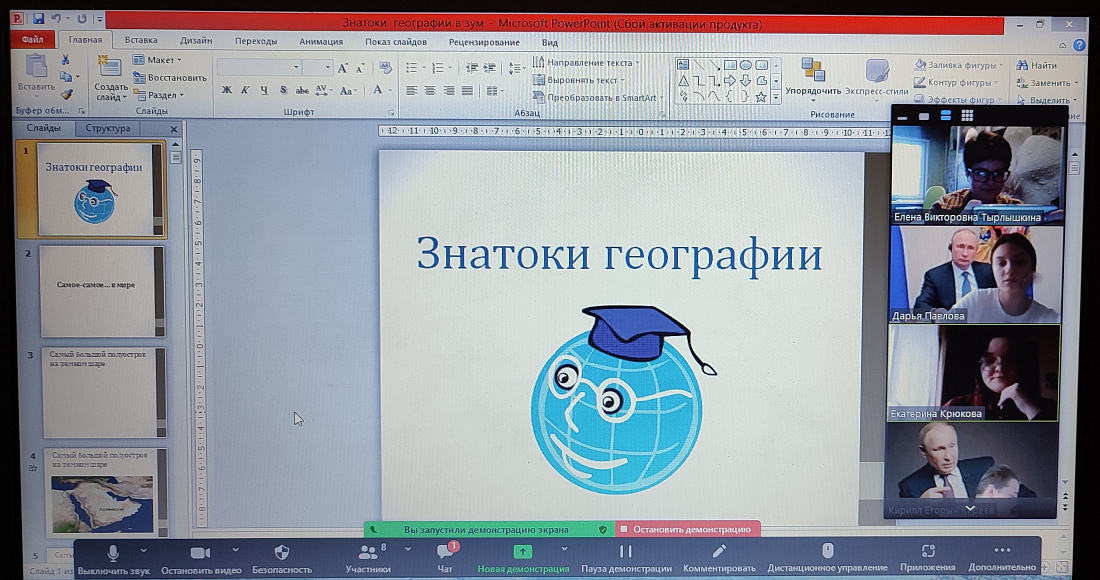The image size is (1100, 580).
Task: Toggle italic formatting with the К button
Action: pyautogui.click(x=247, y=89)
